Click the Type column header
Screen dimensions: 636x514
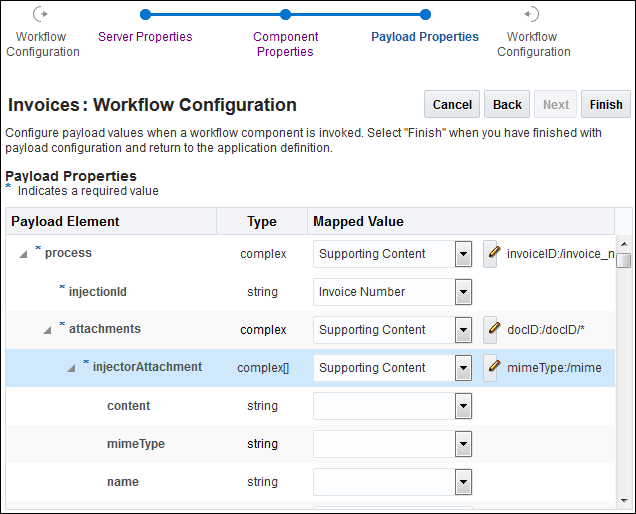(262, 222)
